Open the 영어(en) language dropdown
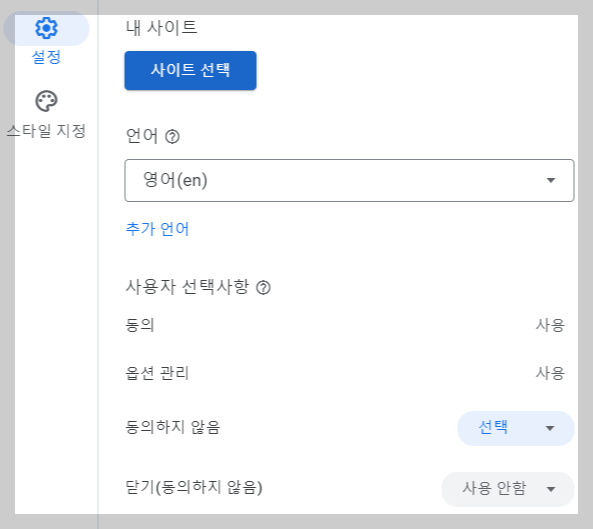The image size is (593, 529). pos(349,180)
